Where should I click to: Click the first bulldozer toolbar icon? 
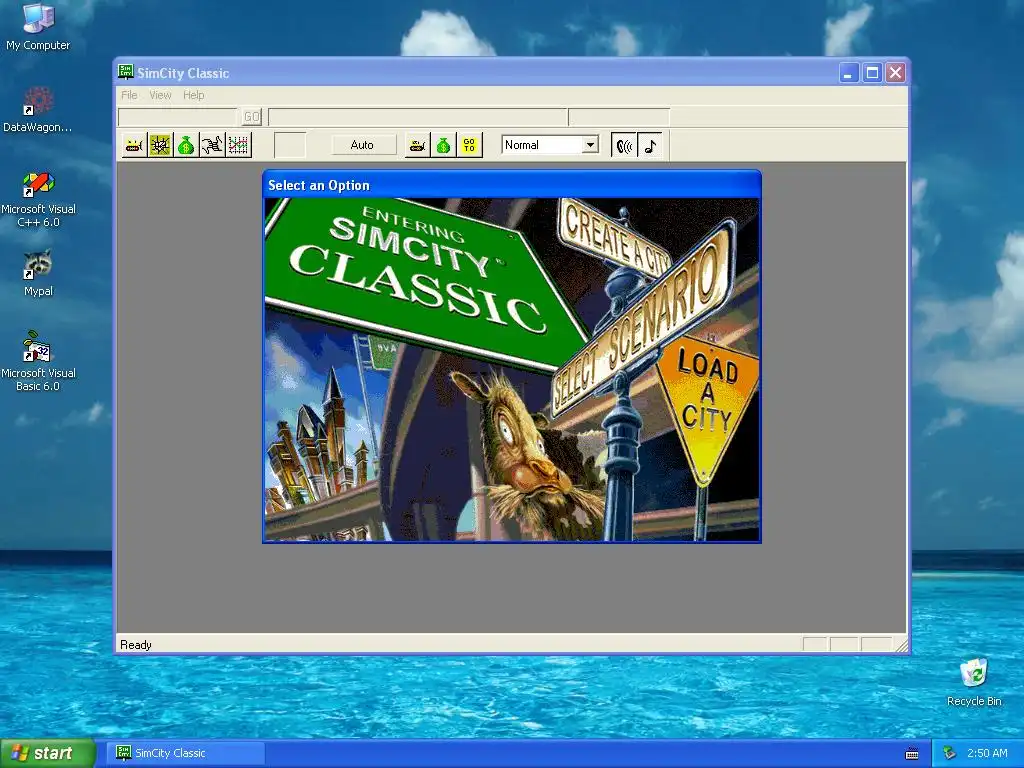(134, 145)
